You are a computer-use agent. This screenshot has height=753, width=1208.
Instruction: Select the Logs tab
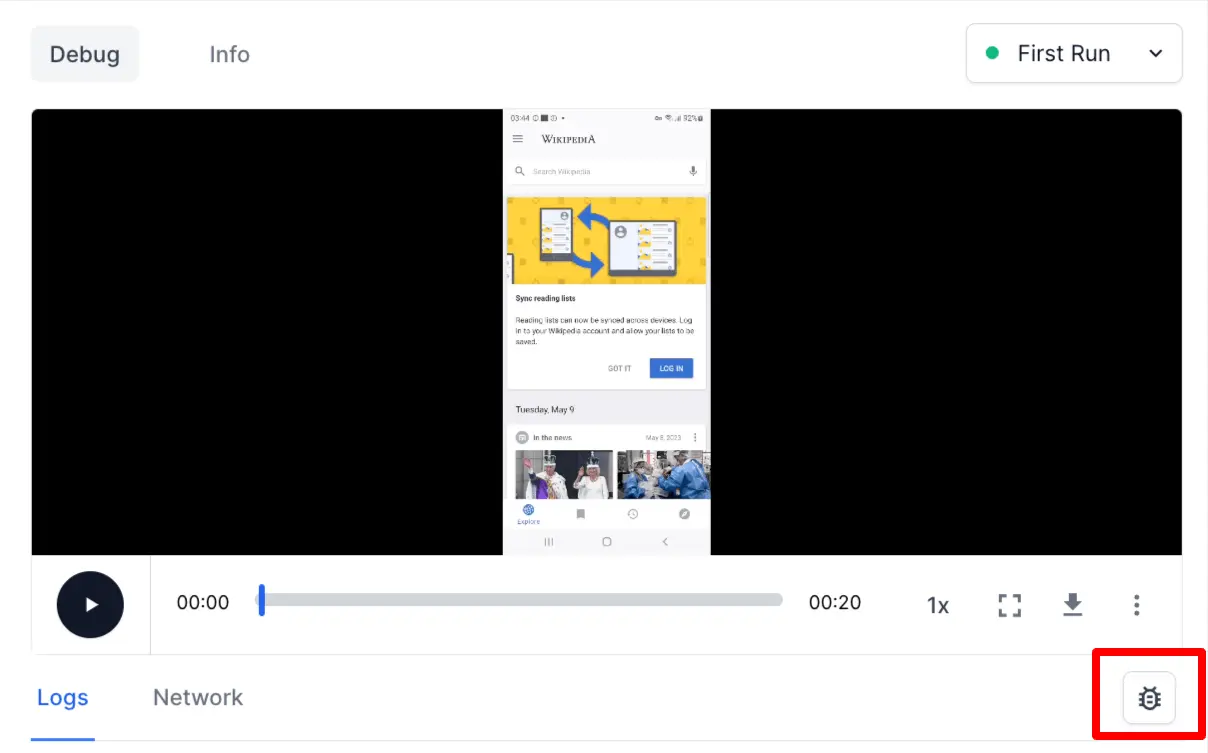click(63, 698)
